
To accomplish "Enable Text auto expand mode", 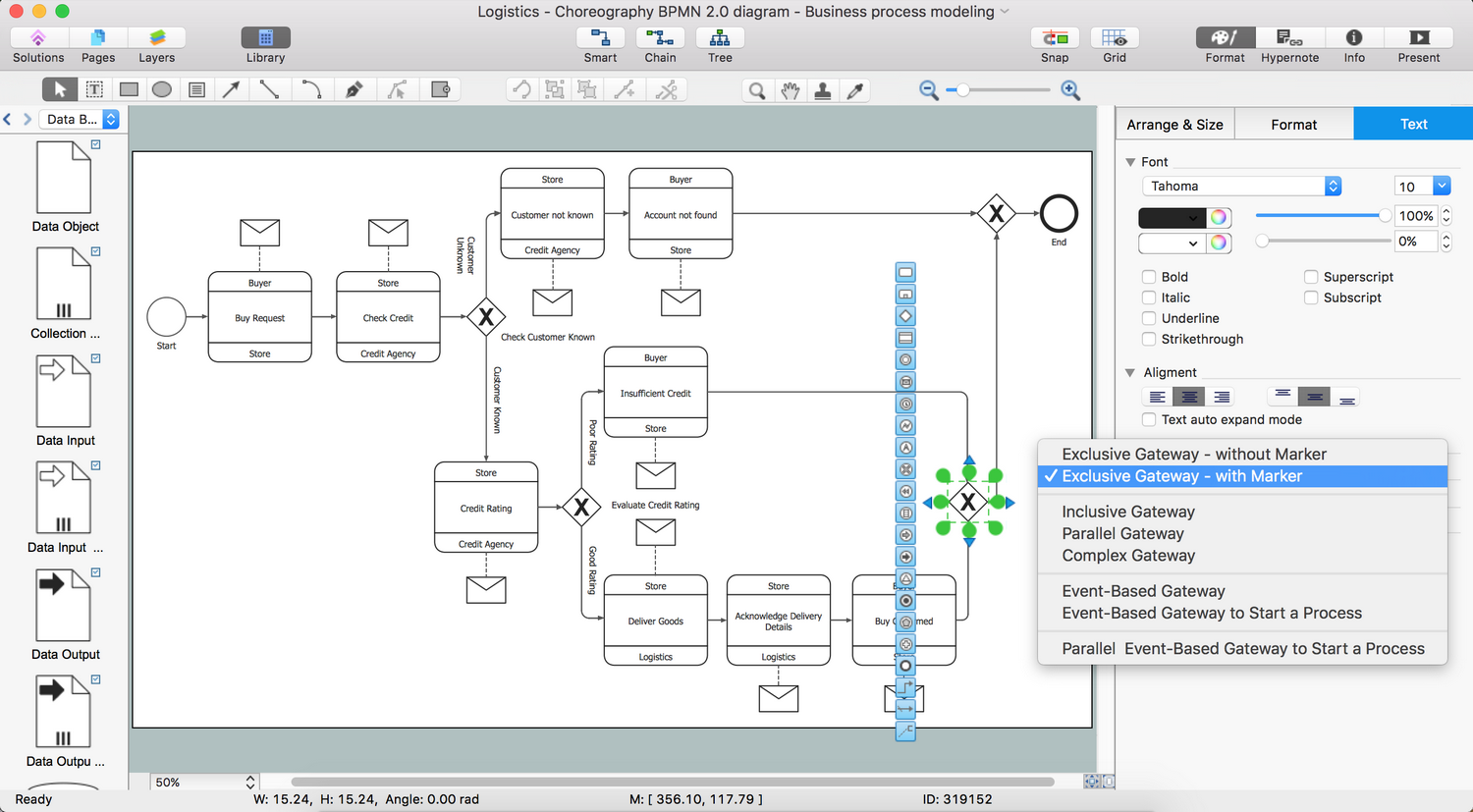I will (1149, 419).
